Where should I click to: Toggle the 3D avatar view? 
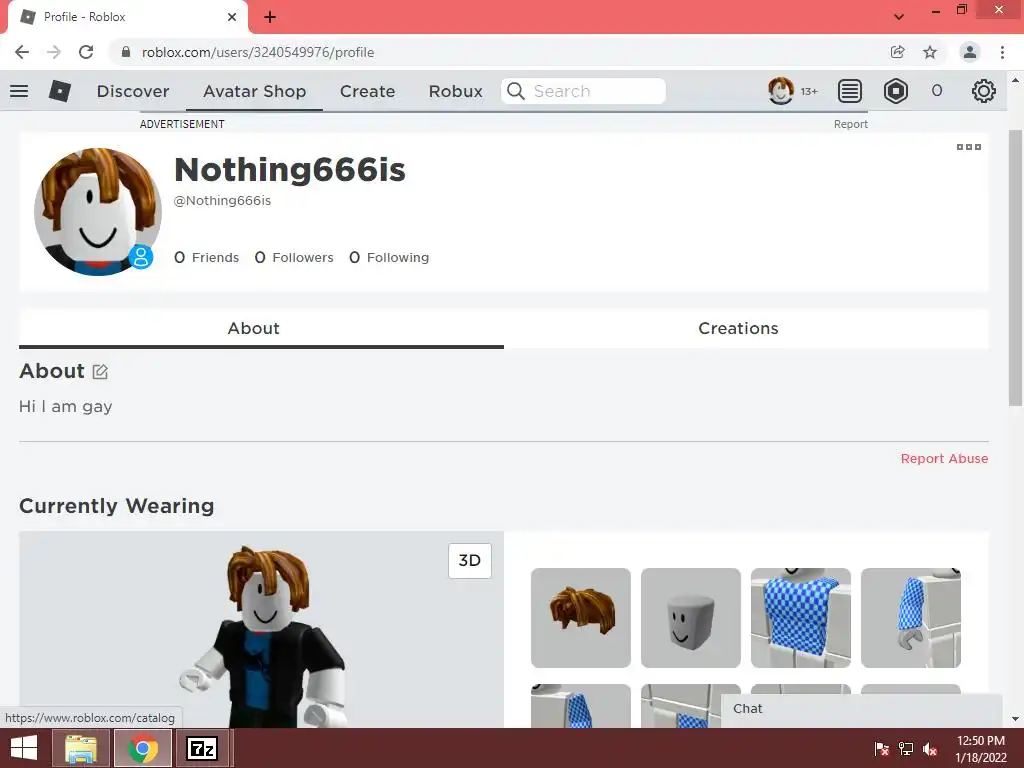pyautogui.click(x=470, y=560)
